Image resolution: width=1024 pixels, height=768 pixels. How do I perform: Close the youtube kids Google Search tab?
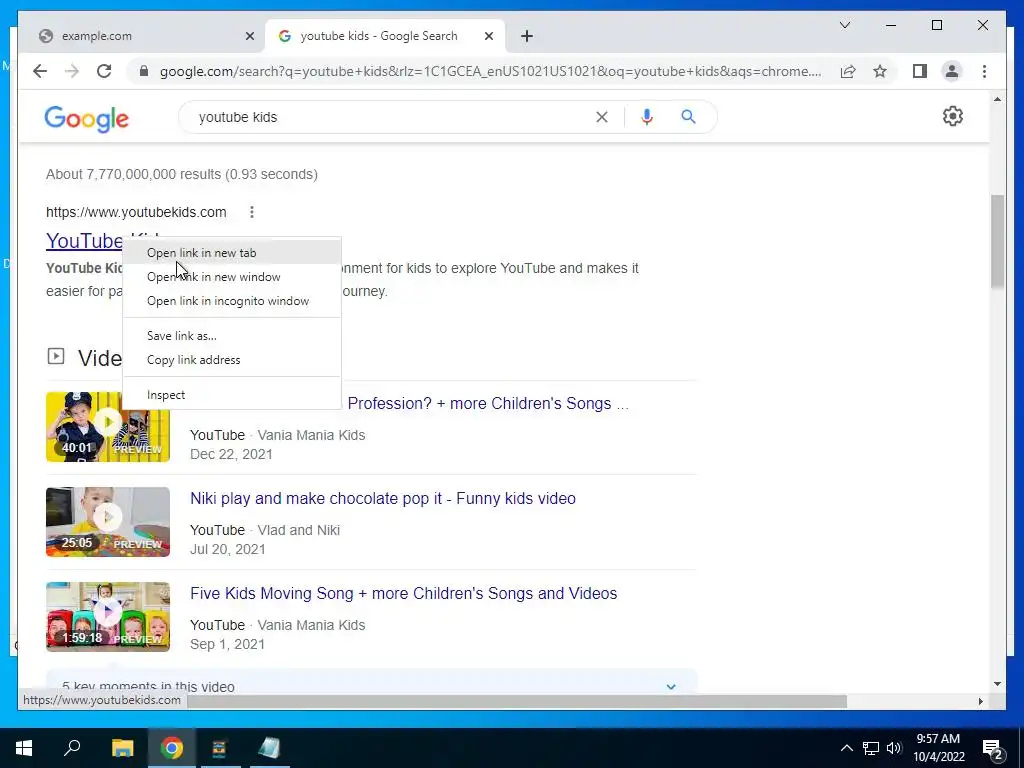488,36
